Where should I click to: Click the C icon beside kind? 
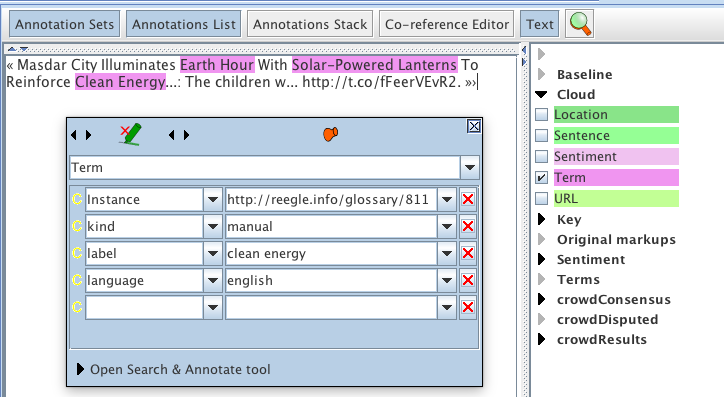pos(77,226)
